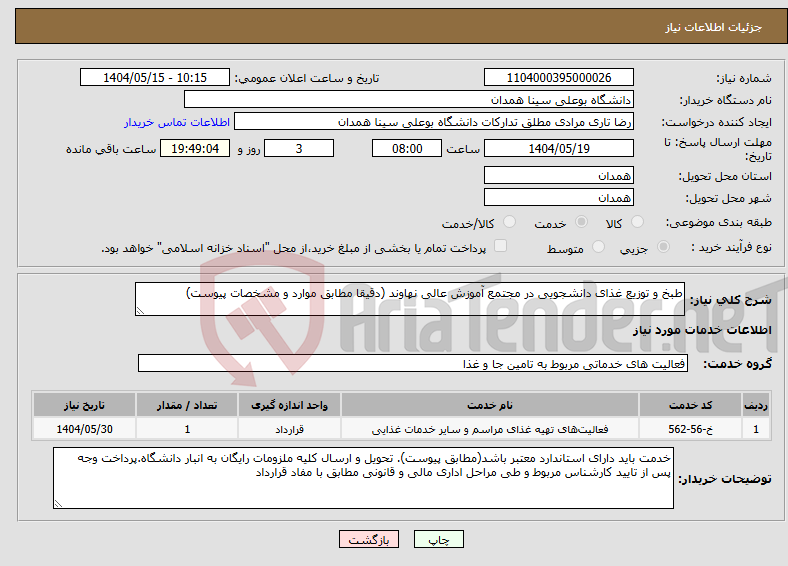Click the delivery city field همدان
Viewport: 788px width, 566px height.
click(x=559, y=197)
